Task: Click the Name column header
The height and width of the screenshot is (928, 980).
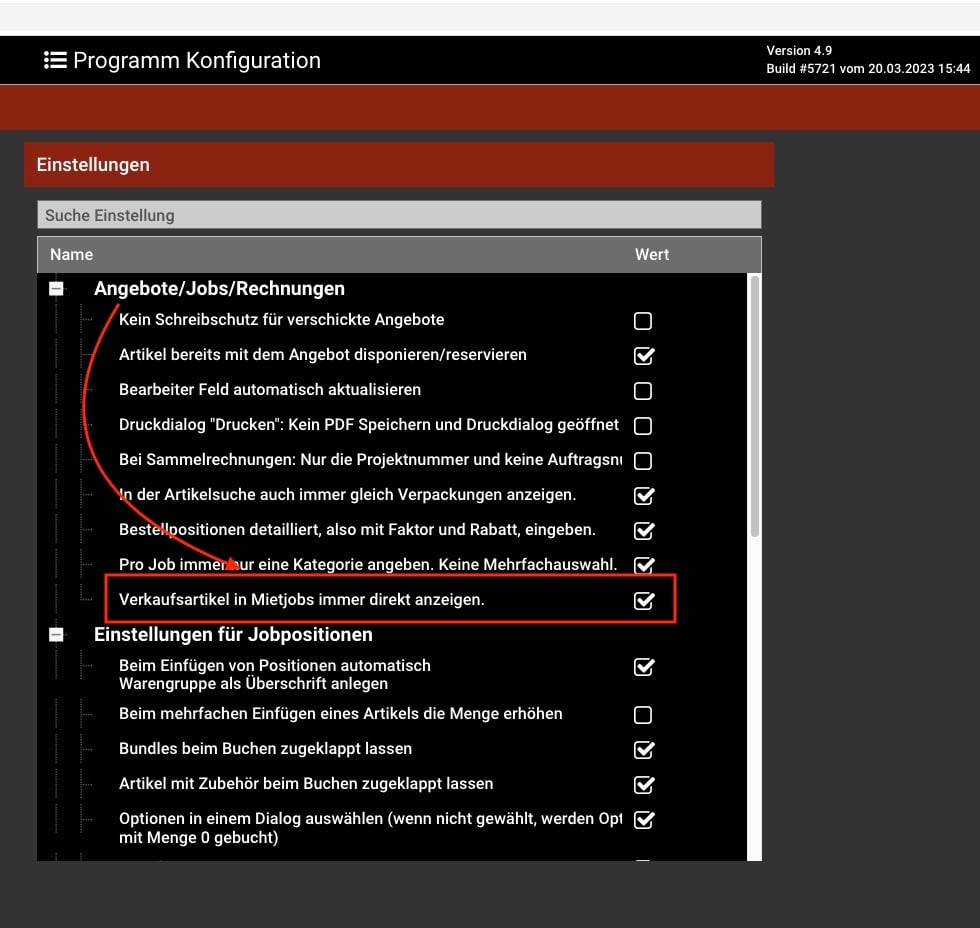Action: click(71, 255)
